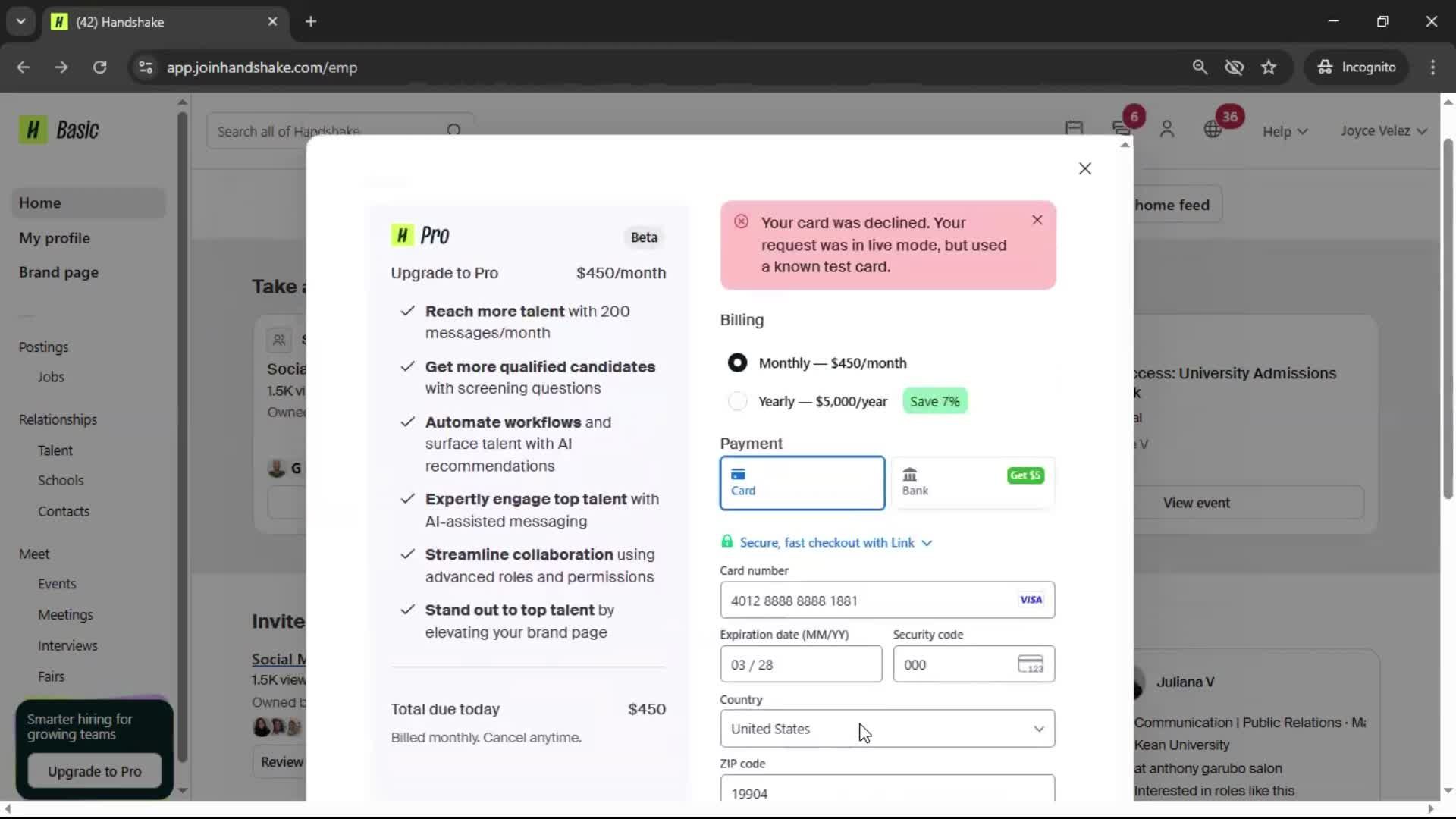Click the Review button in background
This screenshot has height=819, width=1456.
click(x=281, y=762)
